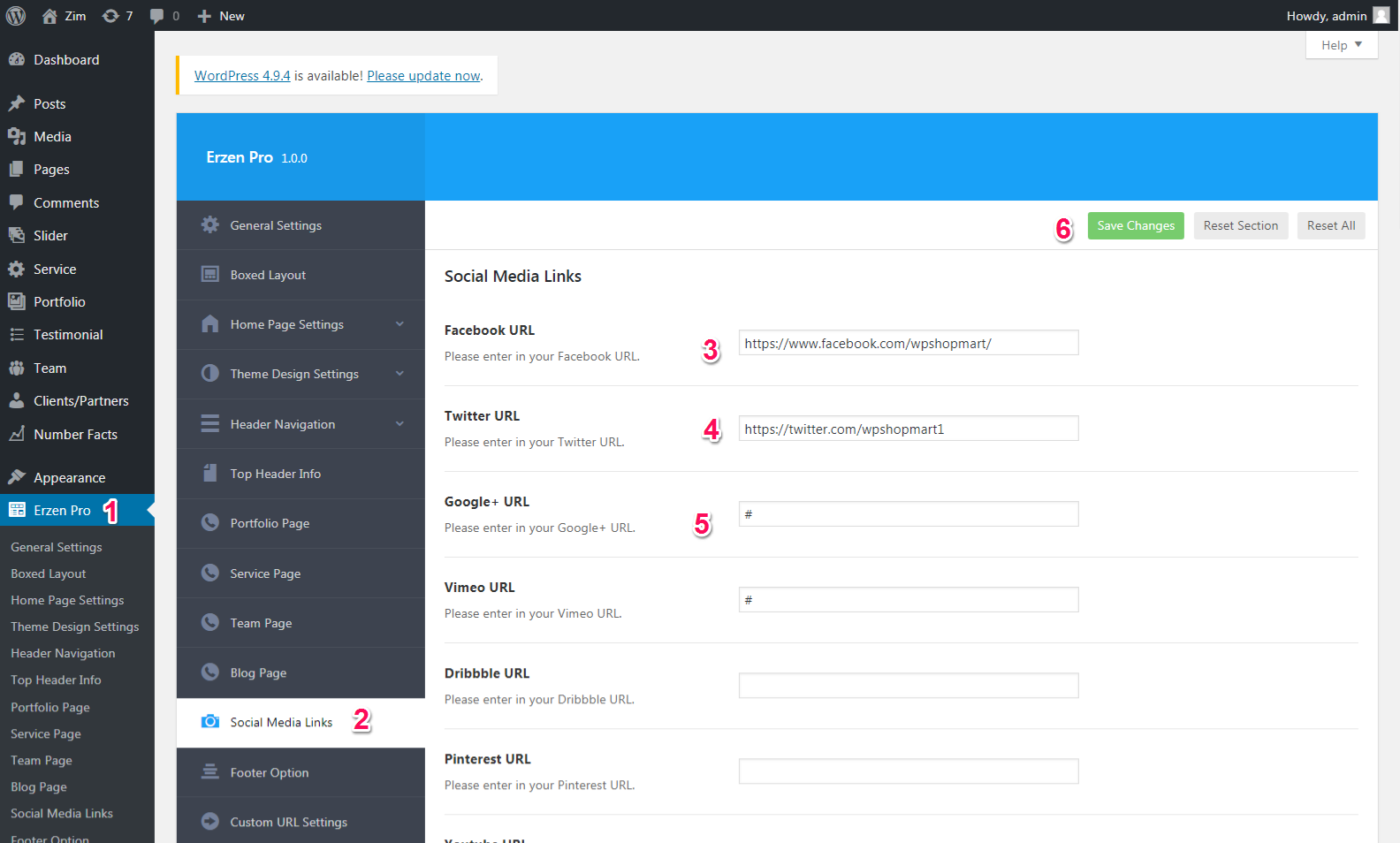Focus the Pinterest URL input field
Viewport: 1400px width, 843px height.
[909, 771]
